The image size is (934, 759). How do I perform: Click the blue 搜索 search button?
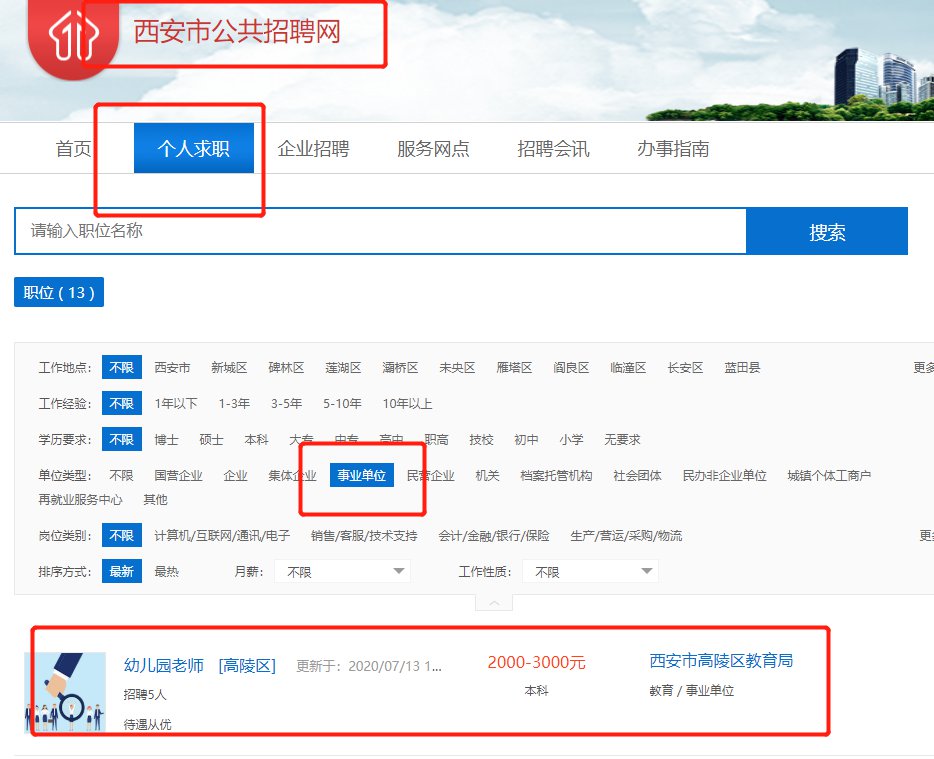click(827, 232)
